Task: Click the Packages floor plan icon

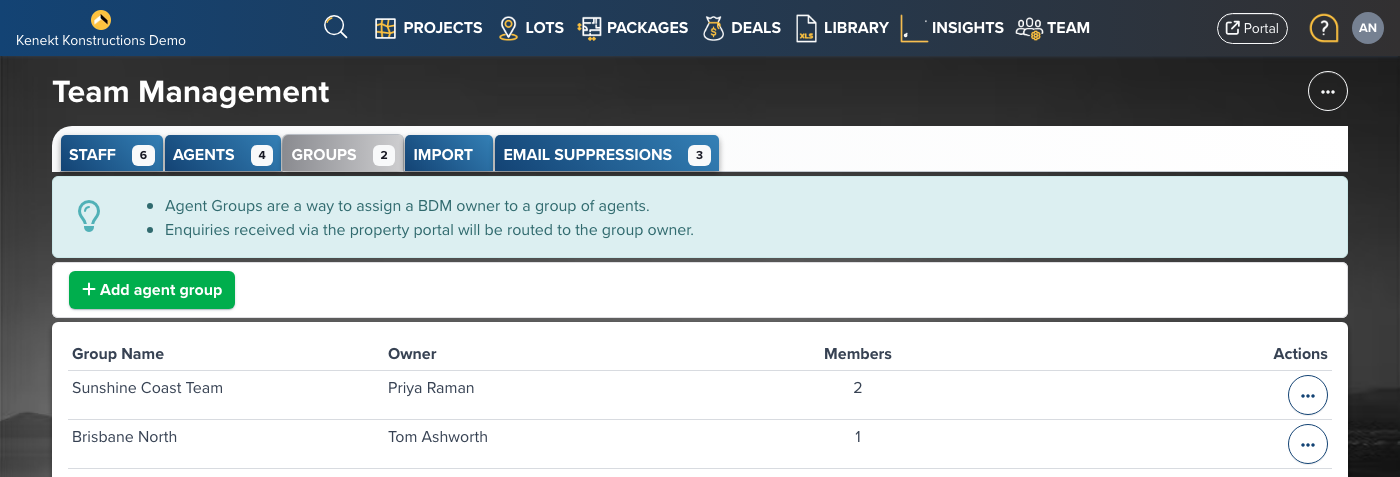Action: coord(589,28)
